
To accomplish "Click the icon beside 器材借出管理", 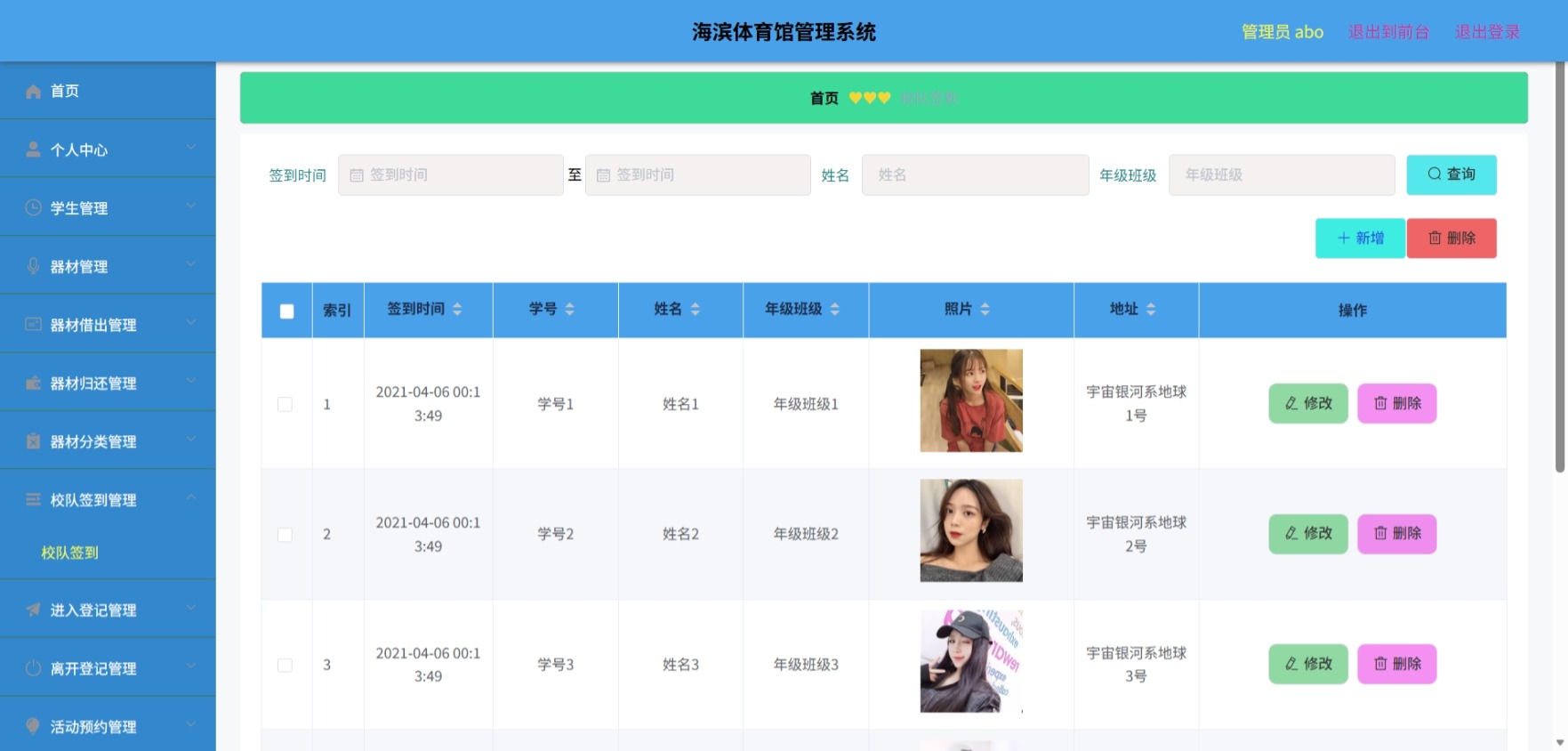I will [33, 325].
